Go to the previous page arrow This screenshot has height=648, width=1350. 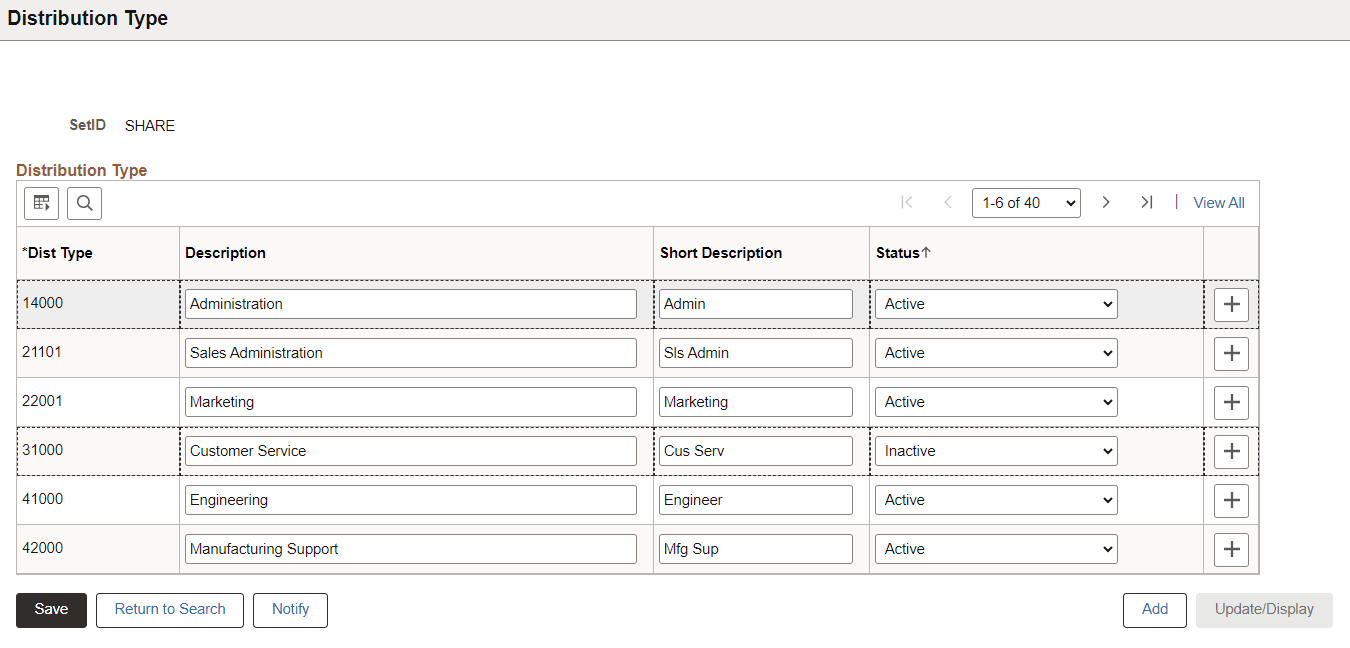tap(947, 202)
